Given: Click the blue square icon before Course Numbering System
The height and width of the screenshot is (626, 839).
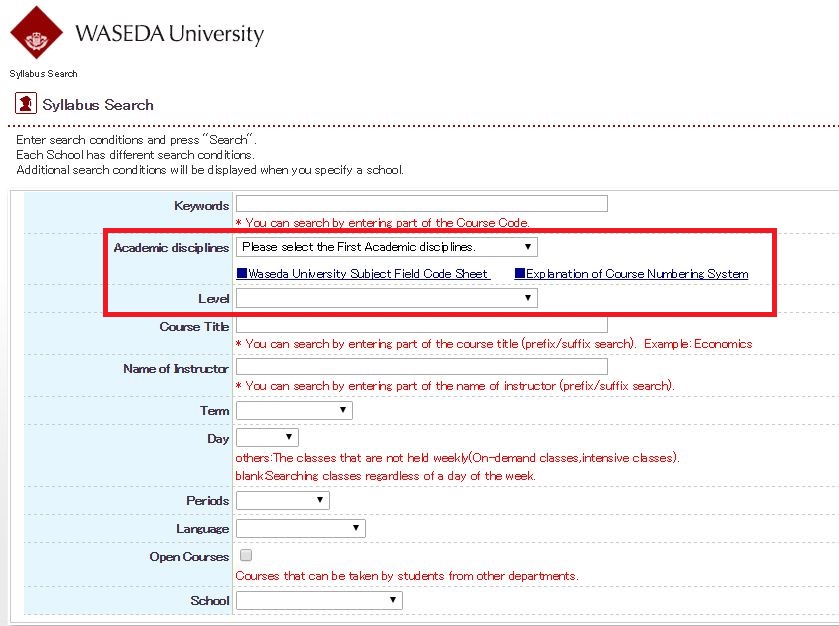Looking at the screenshot, I should (517, 271).
